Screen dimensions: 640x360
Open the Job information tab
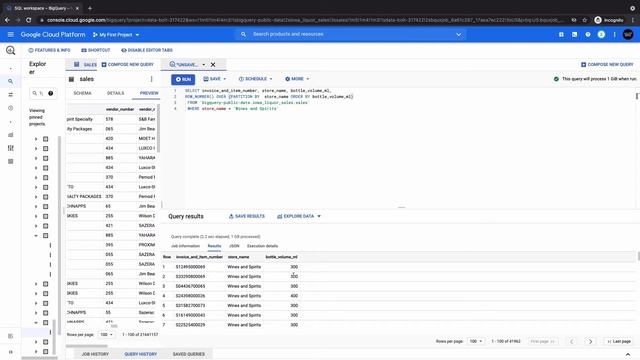185,246
